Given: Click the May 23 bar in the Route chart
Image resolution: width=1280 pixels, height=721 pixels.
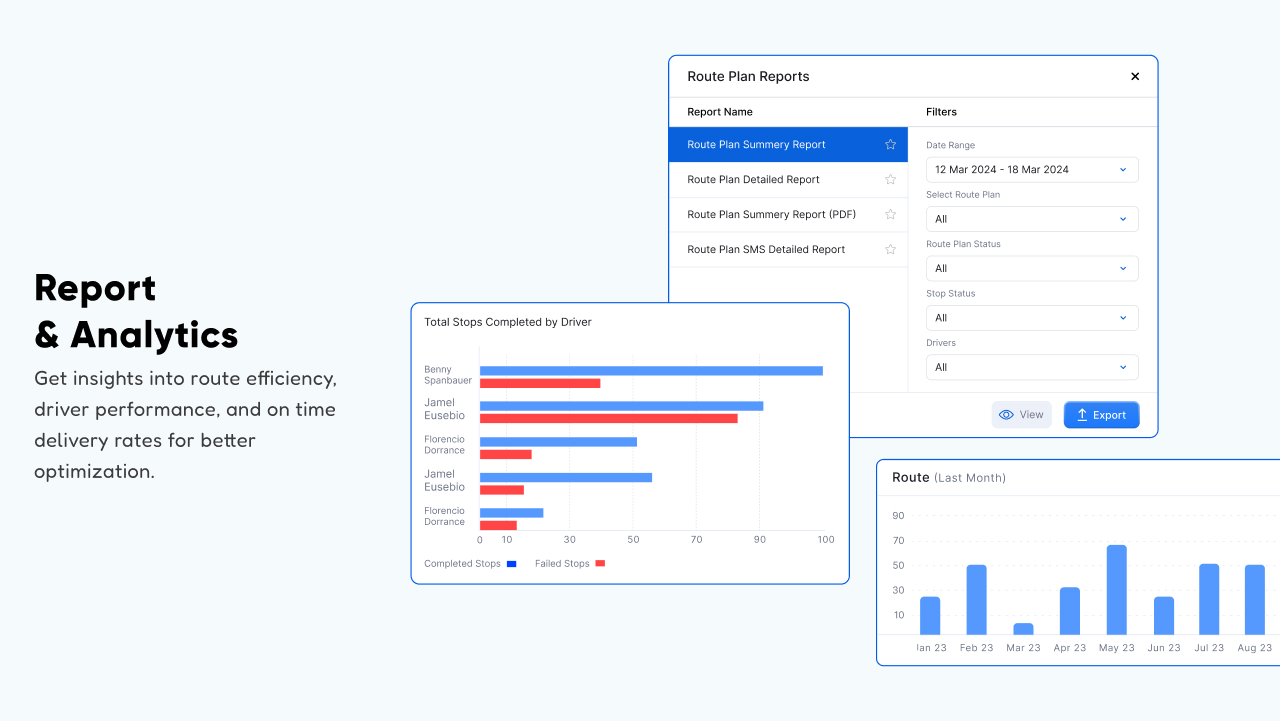Looking at the screenshot, I should pos(1116,588).
